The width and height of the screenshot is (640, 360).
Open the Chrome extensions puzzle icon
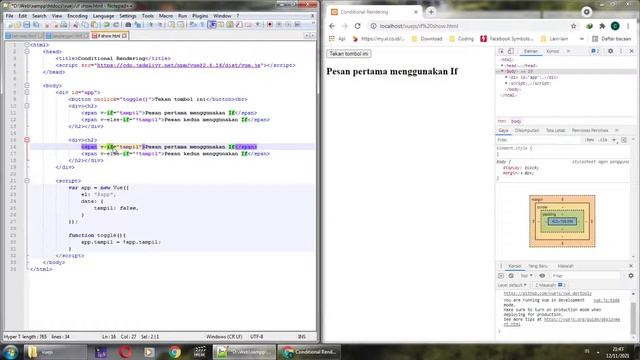point(602,26)
